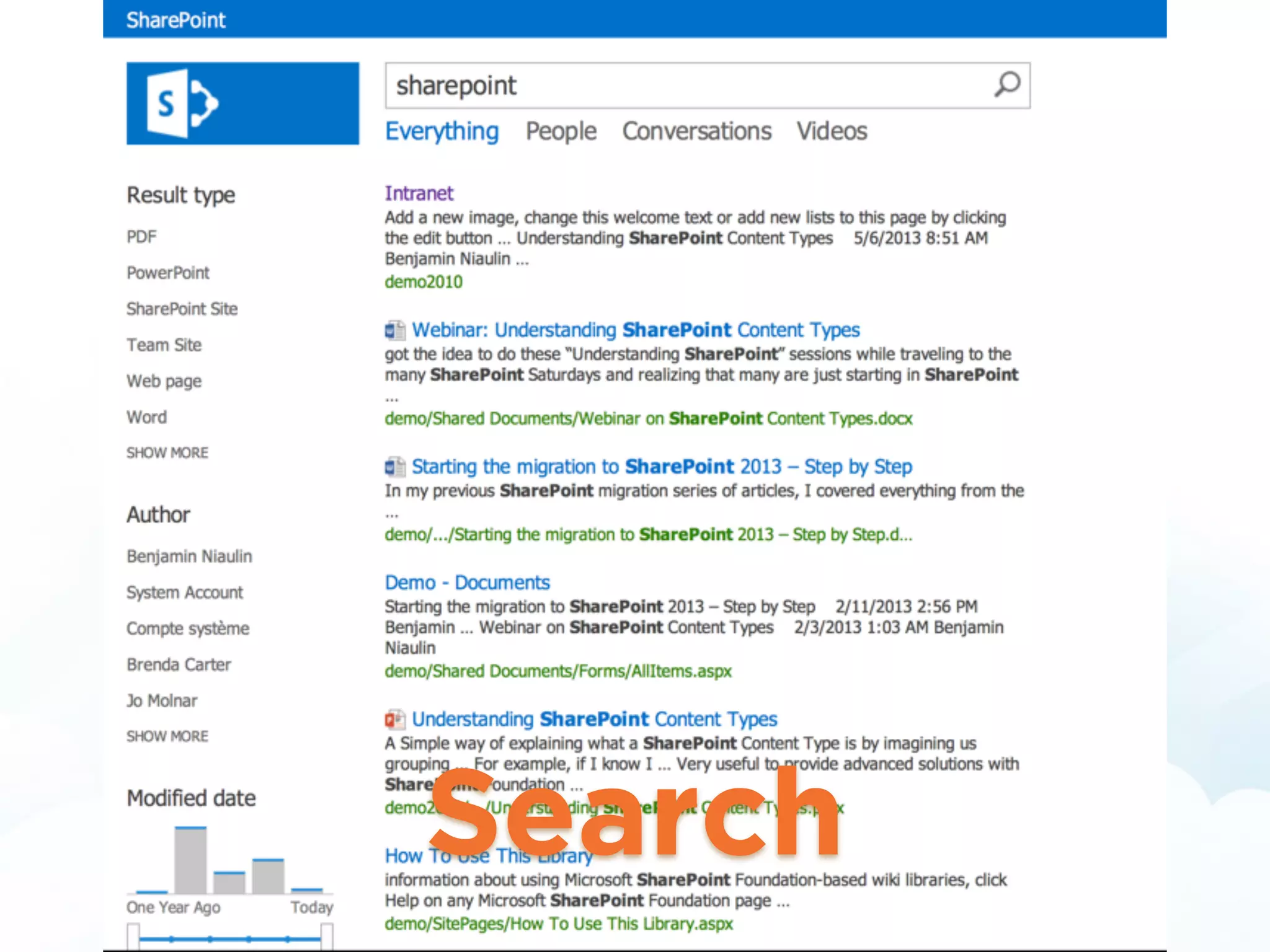Filter results by SharePoint Site
The height and width of the screenshot is (952, 1270).
182,309
